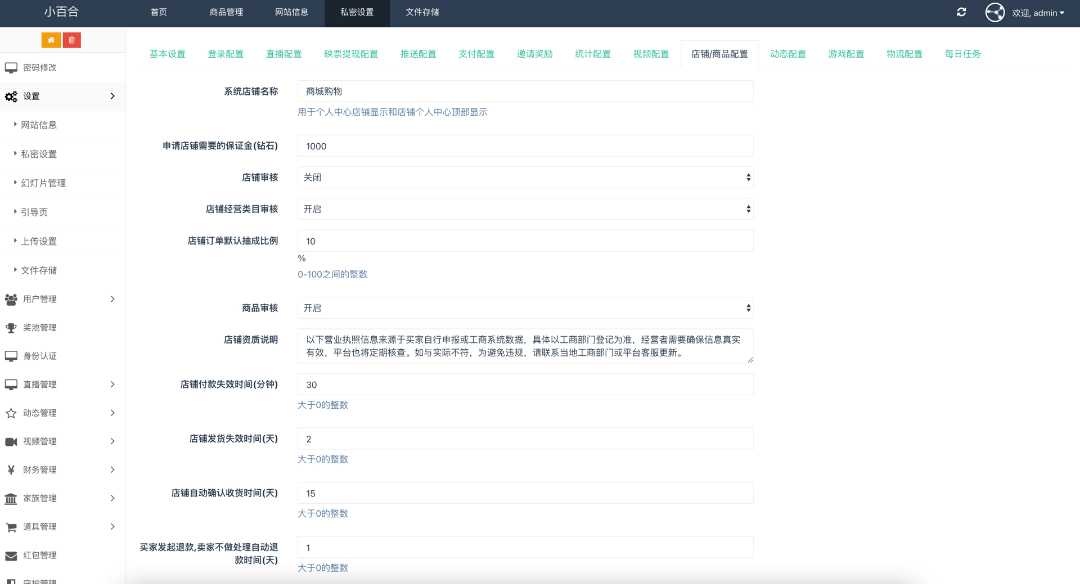Click the 系统店铺名称 input field
1080x584 pixels.
[x=525, y=90]
